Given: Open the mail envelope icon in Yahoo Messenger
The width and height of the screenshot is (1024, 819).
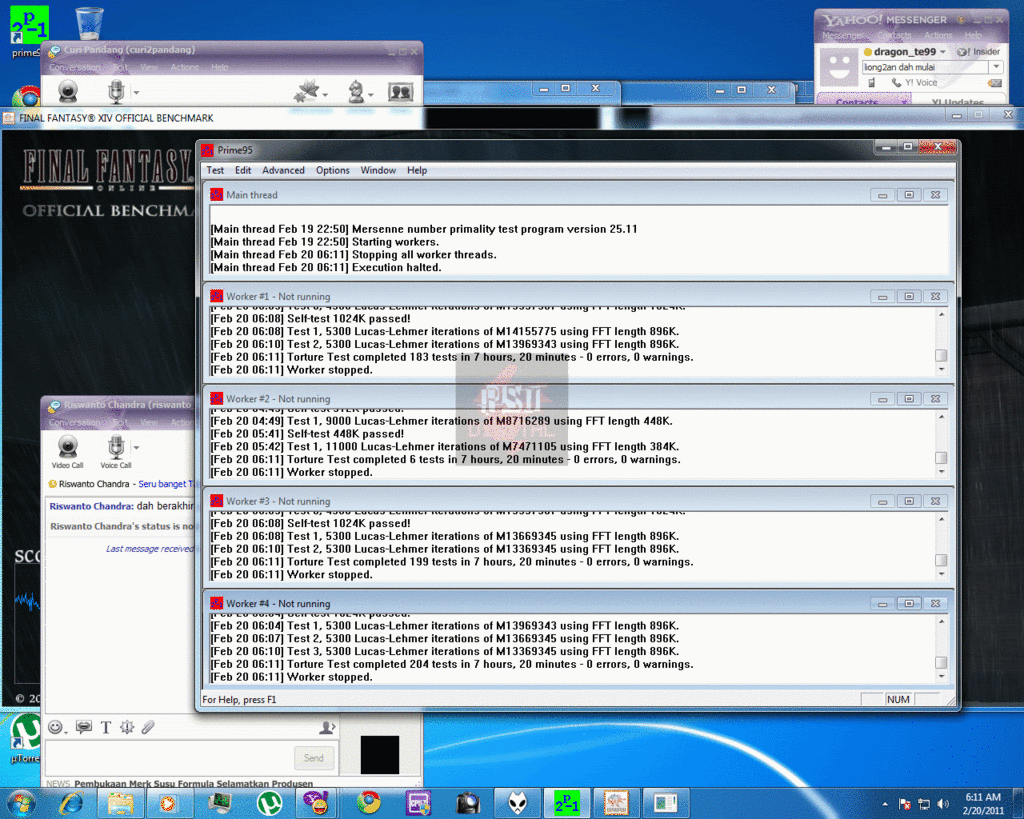Looking at the screenshot, I should (x=995, y=83).
